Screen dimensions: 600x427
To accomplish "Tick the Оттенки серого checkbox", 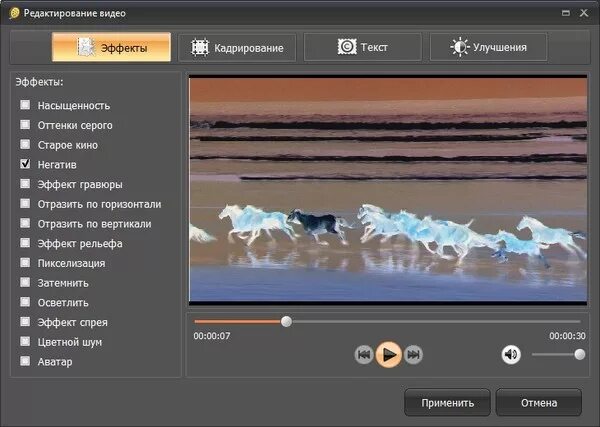I will 25,124.
